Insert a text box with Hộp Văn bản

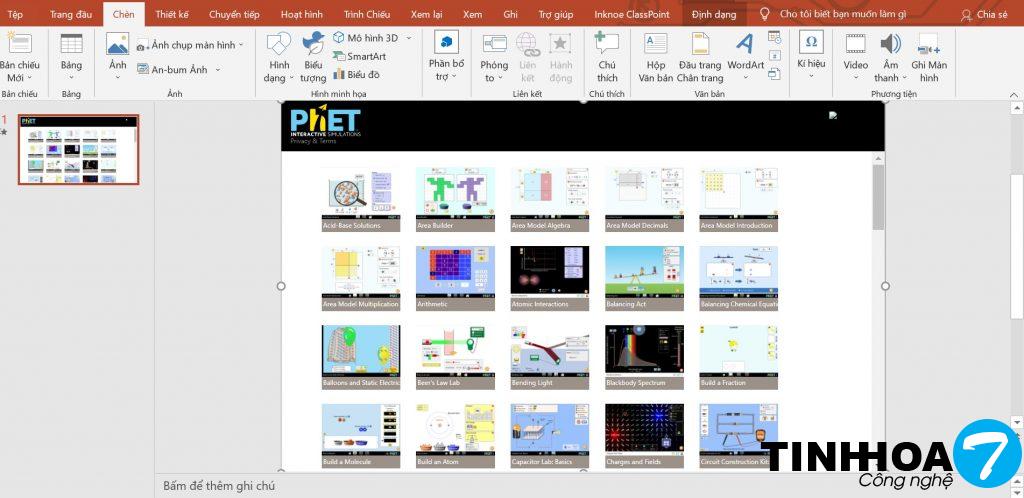tap(655, 56)
